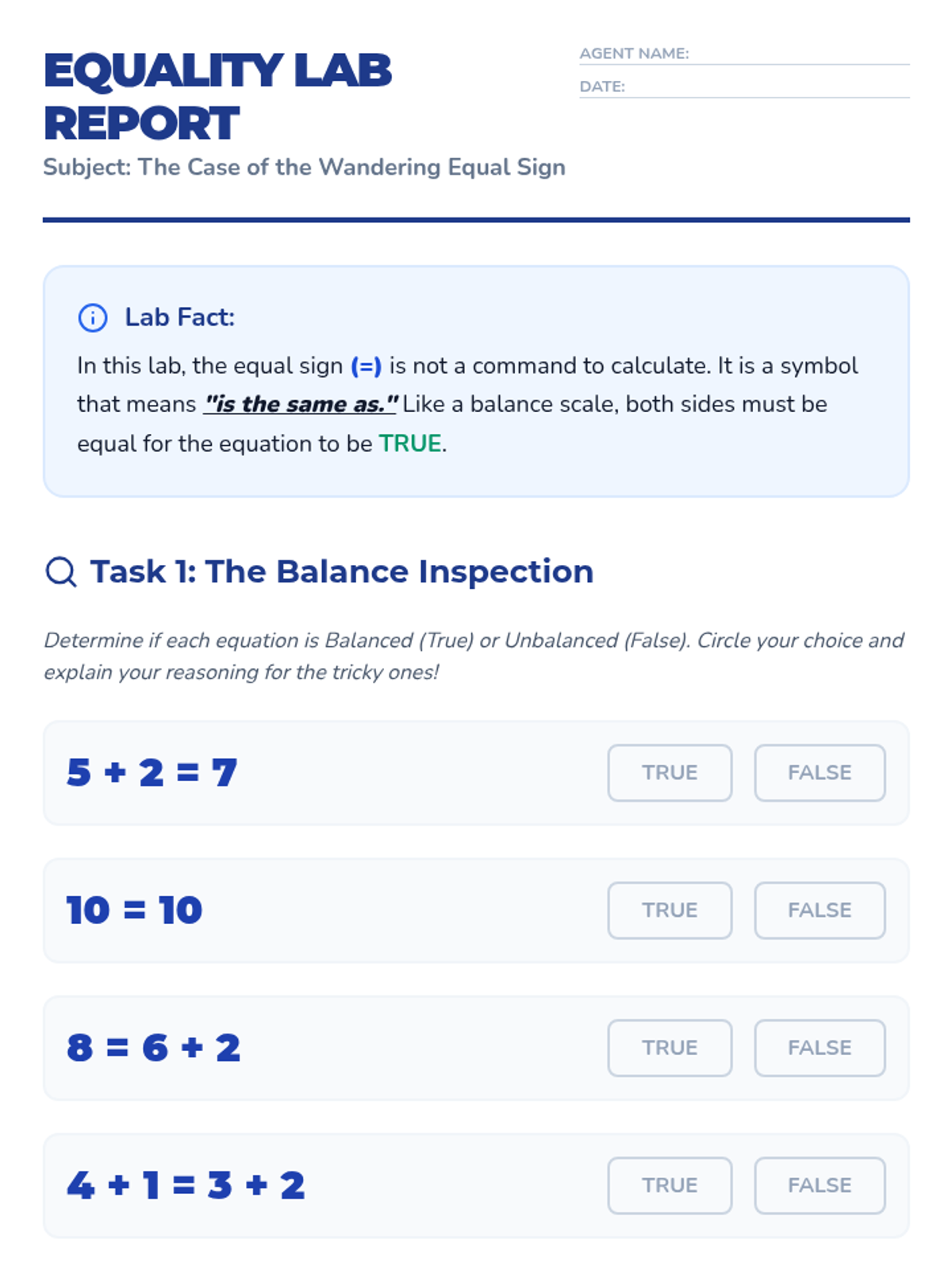The width and height of the screenshot is (952, 1270).
Task: Click the green TRUE word in Lab Fact
Action: (409, 443)
